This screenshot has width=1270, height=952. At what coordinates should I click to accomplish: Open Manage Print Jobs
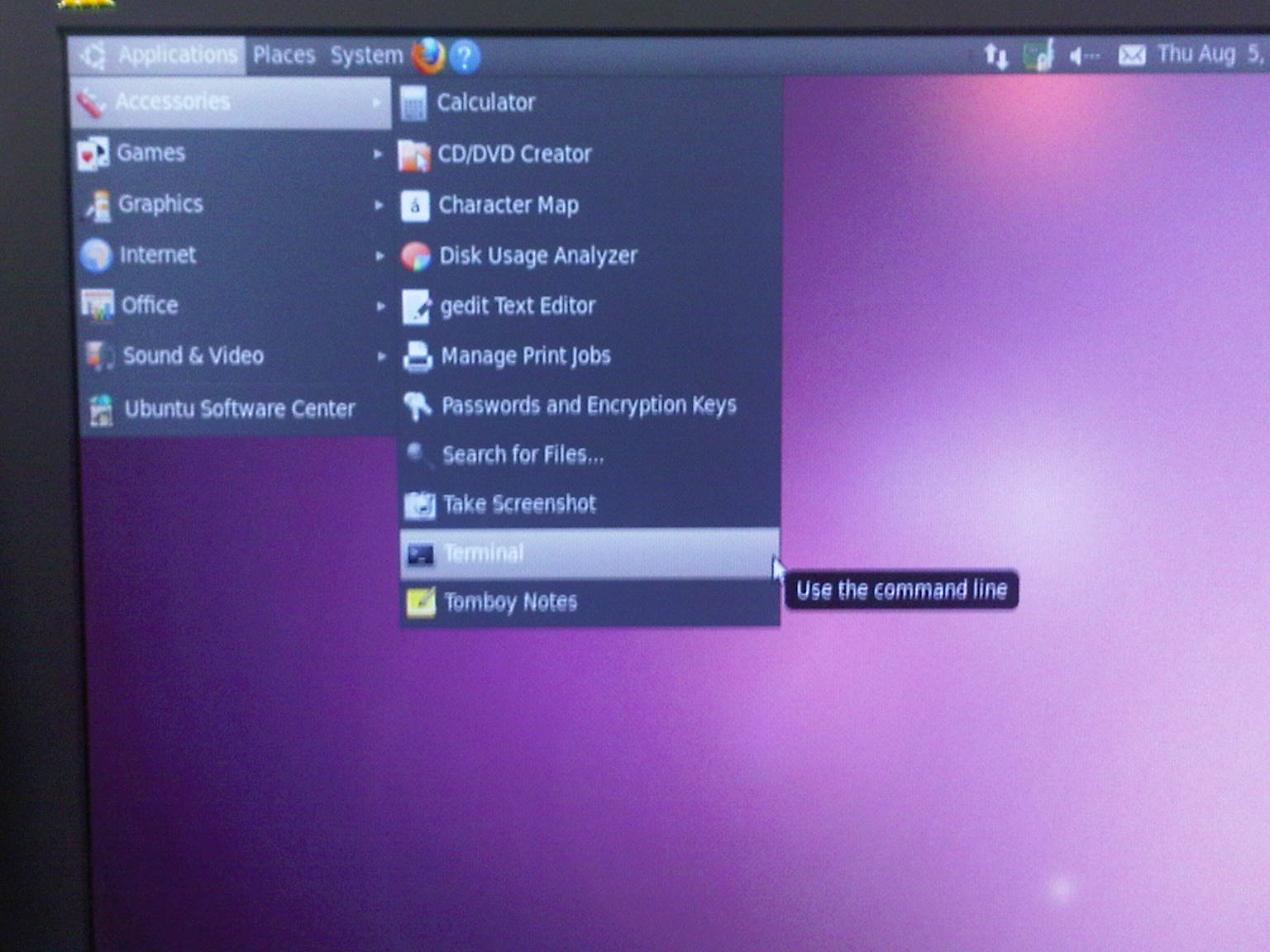click(x=590, y=356)
